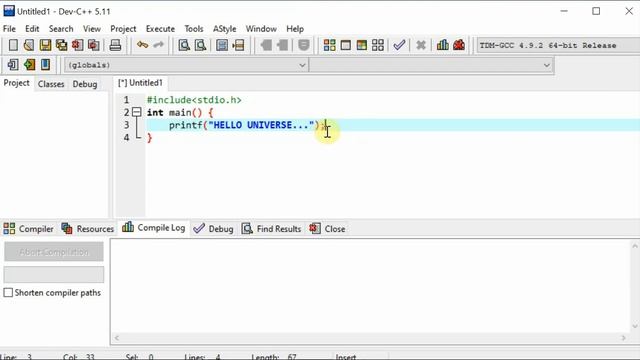The image size is (640, 360).
Task: Open the Edit menu
Action: pos(32,29)
